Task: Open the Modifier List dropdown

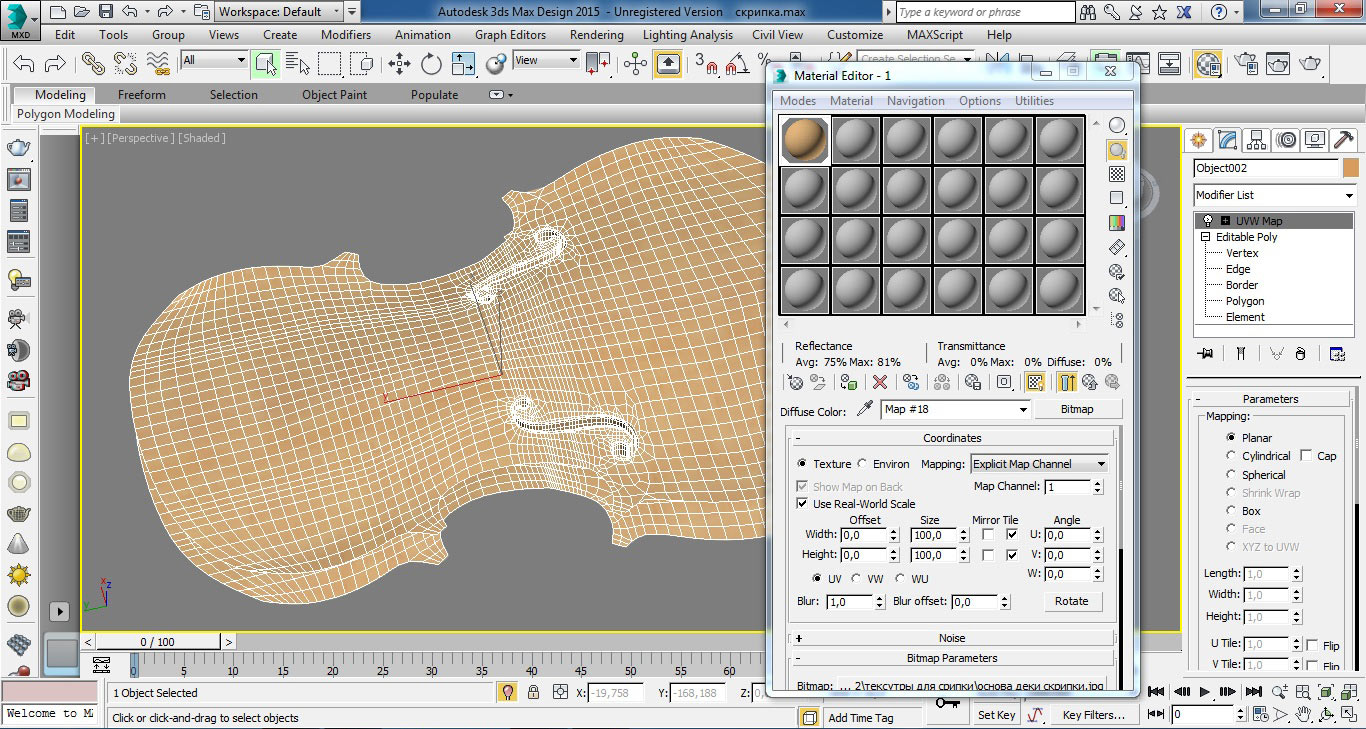Action: [1274, 195]
